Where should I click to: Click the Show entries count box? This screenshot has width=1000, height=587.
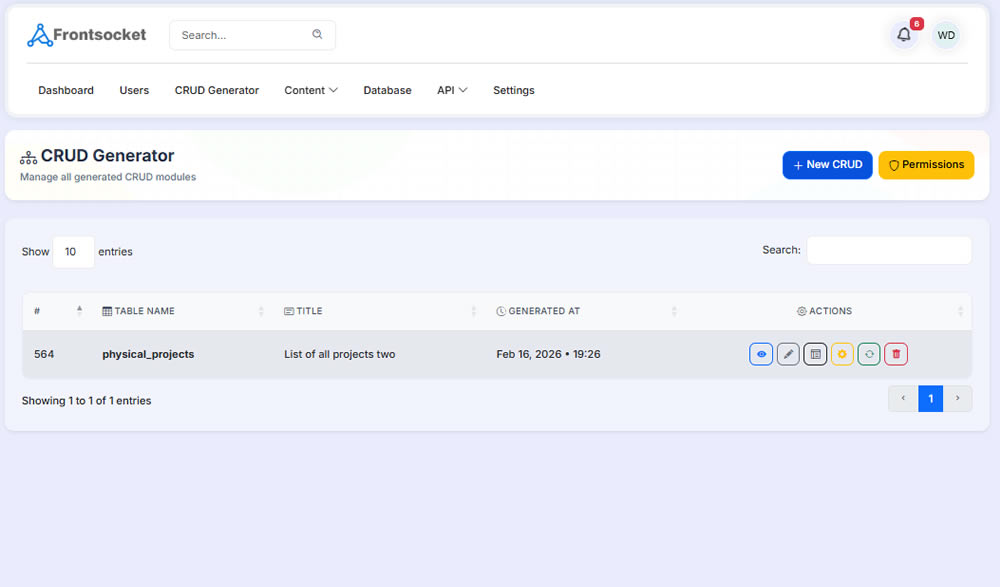tap(73, 252)
